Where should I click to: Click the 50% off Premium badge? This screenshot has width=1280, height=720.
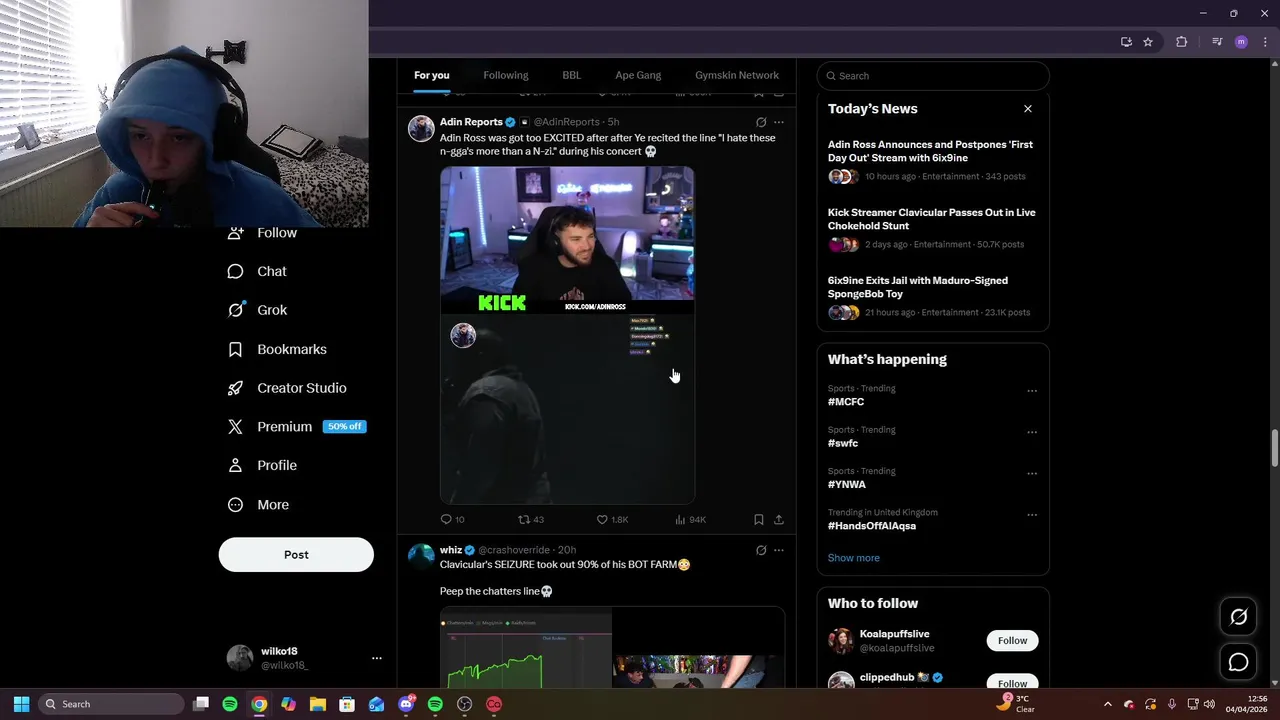click(x=344, y=427)
